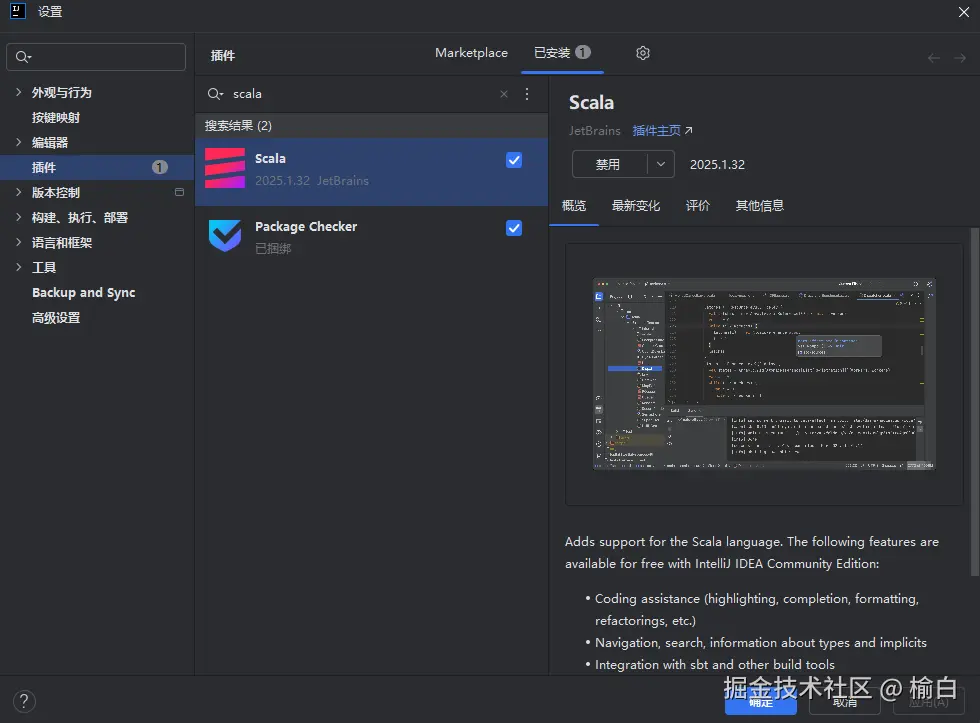Switch to the 已安装 tab
Viewport: 980px width, 723px height.
click(562, 52)
